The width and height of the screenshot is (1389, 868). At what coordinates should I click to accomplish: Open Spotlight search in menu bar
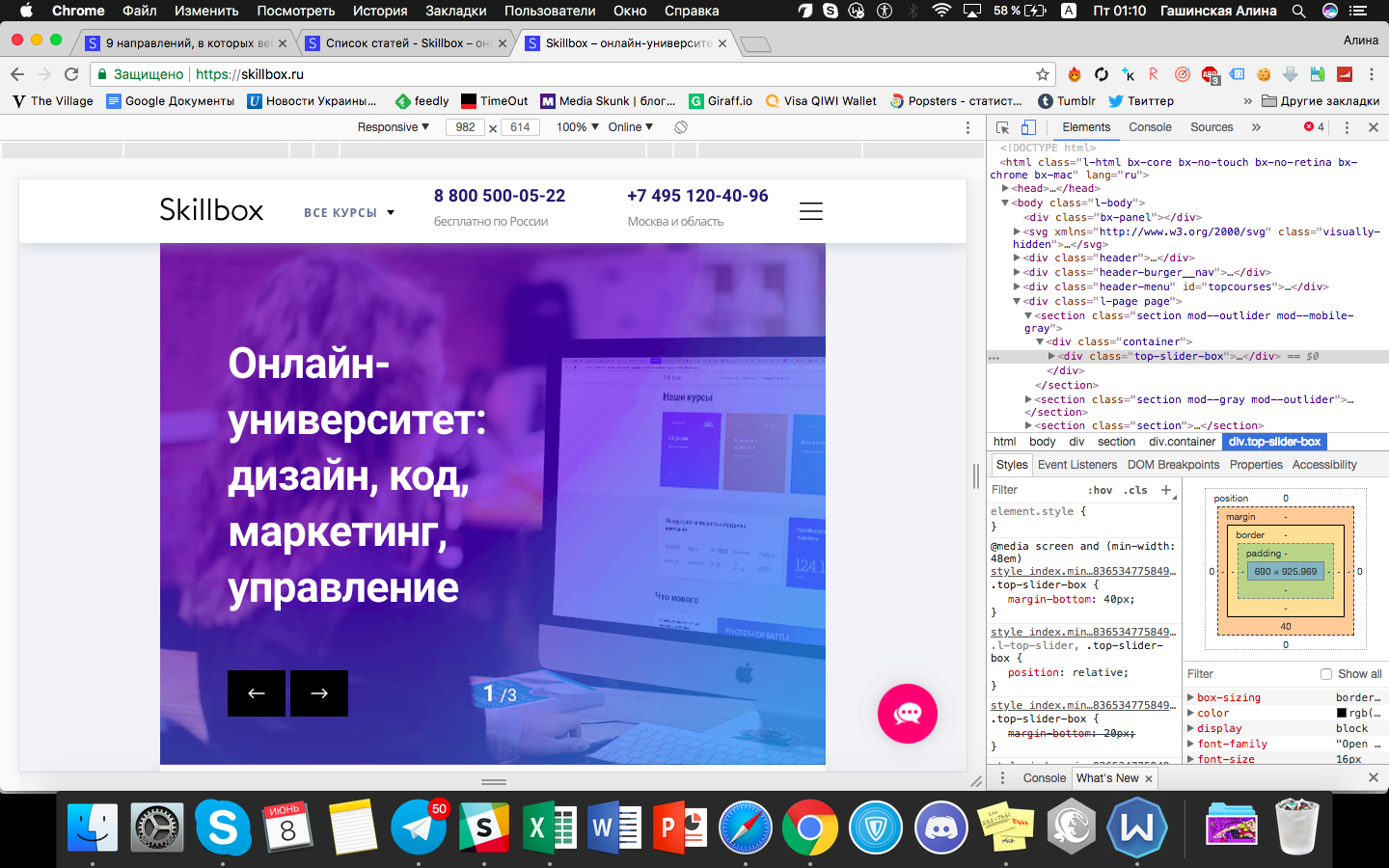point(1299,11)
